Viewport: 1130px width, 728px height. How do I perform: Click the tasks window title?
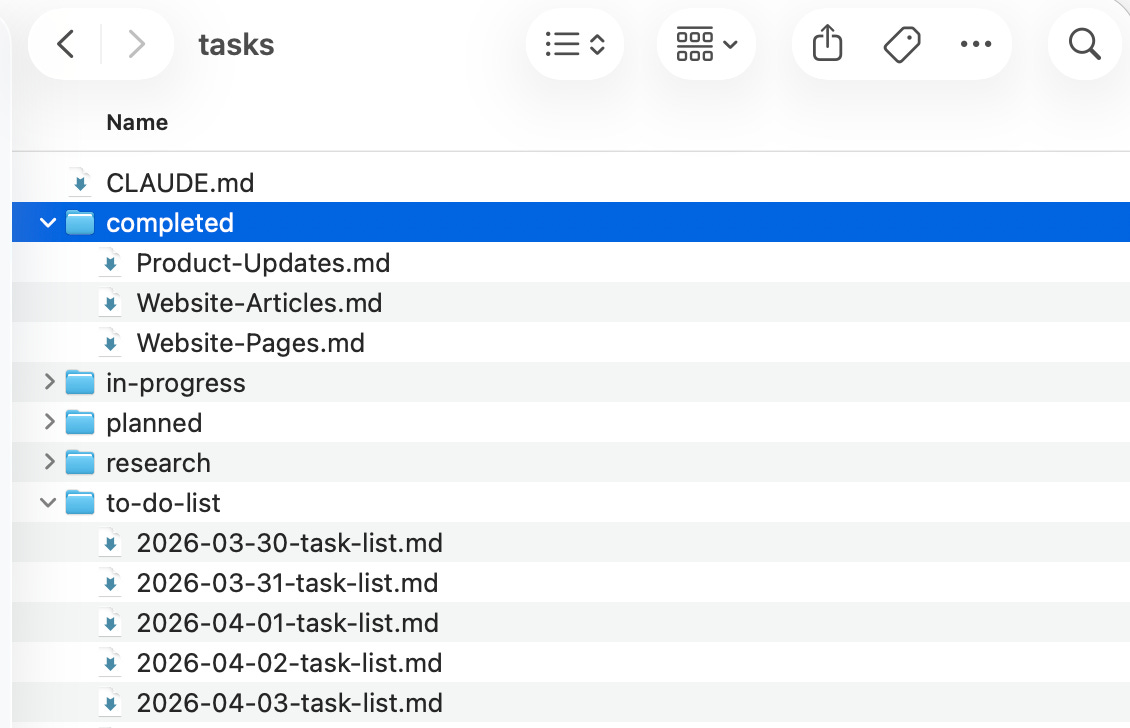[236, 45]
